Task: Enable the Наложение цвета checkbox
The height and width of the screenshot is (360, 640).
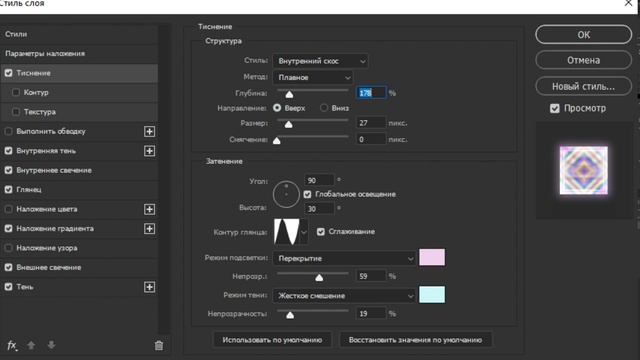Action: point(9,209)
